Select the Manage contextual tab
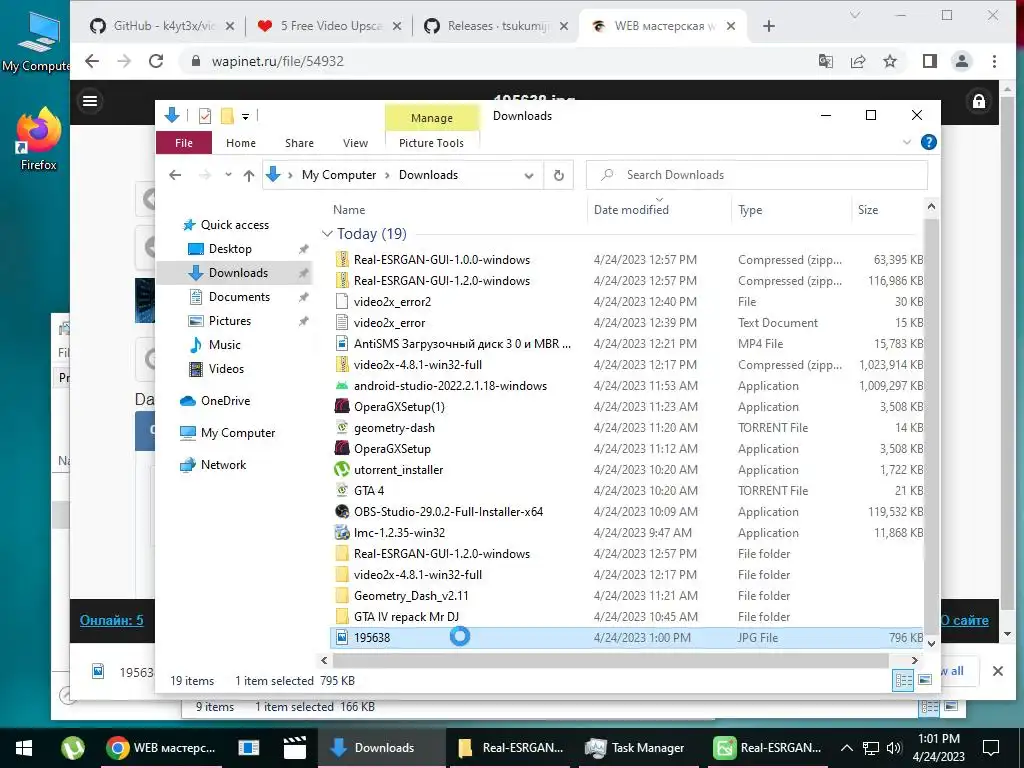Image resolution: width=1024 pixels, height=768 pixels. click(x=432, y=118)
